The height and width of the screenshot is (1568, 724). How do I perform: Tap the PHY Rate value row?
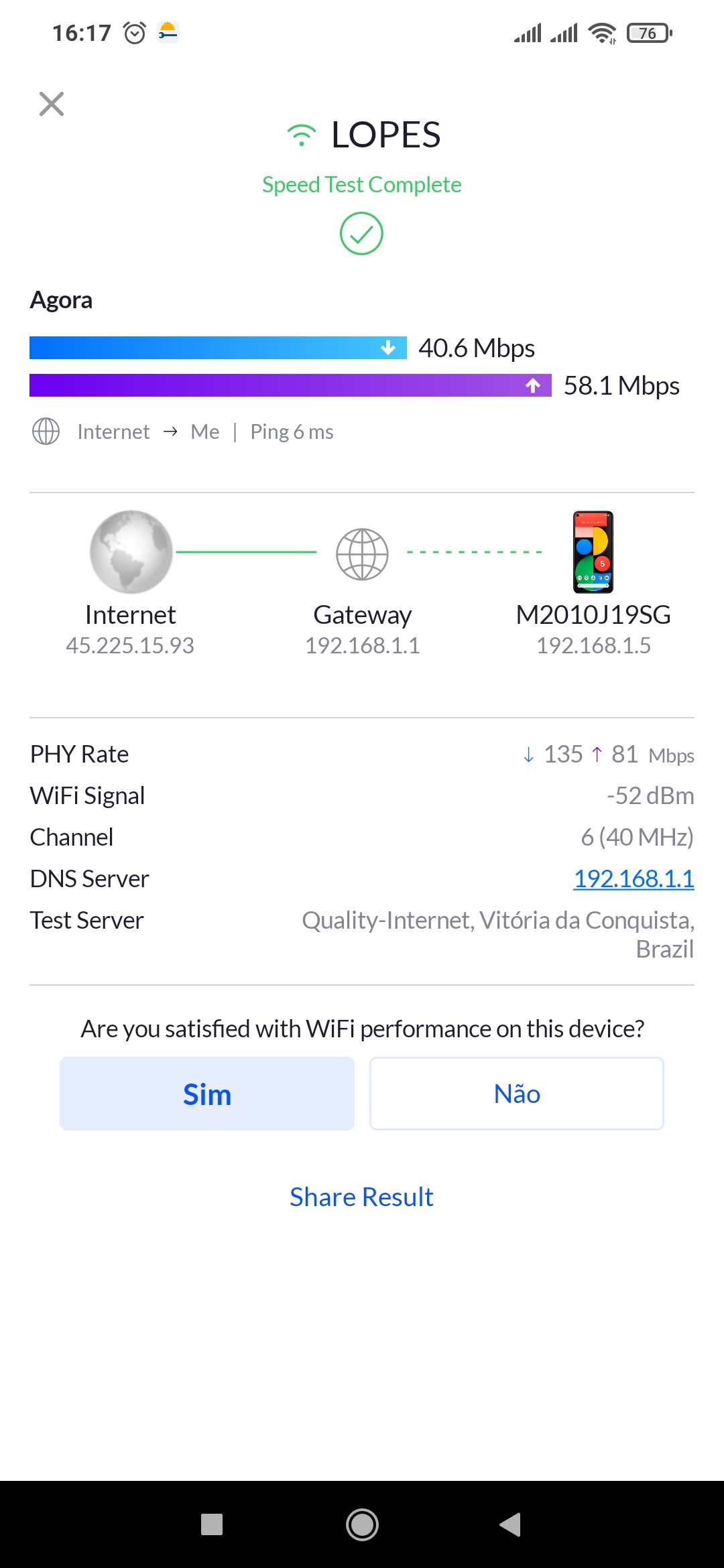607,755
